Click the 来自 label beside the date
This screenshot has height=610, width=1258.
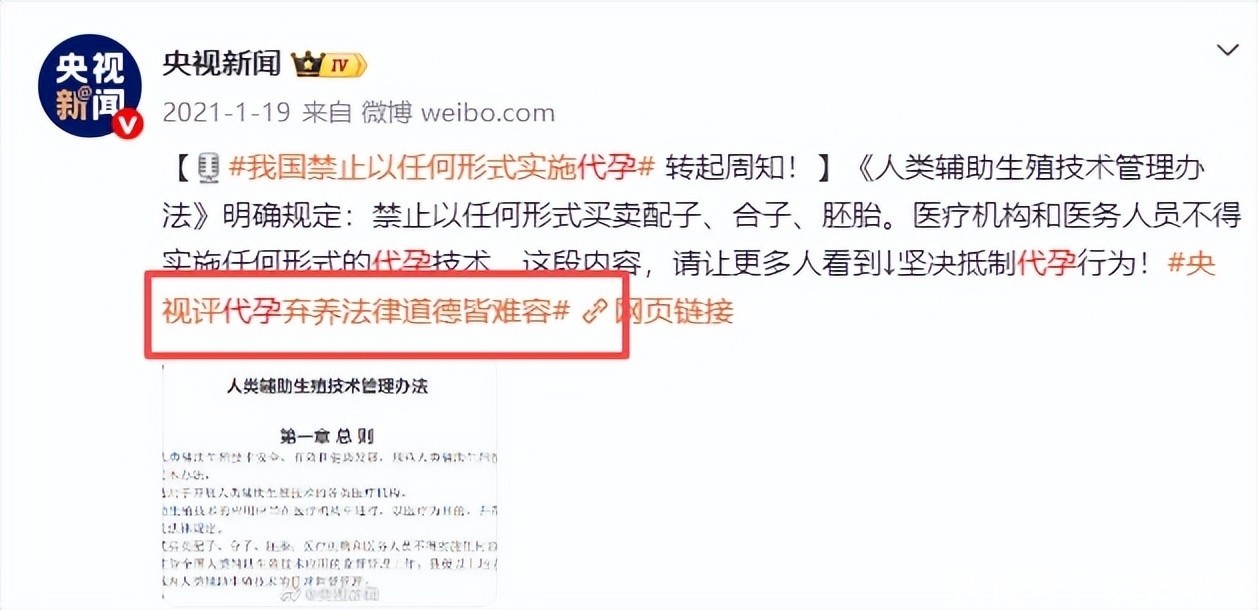(x=327, y=113)
